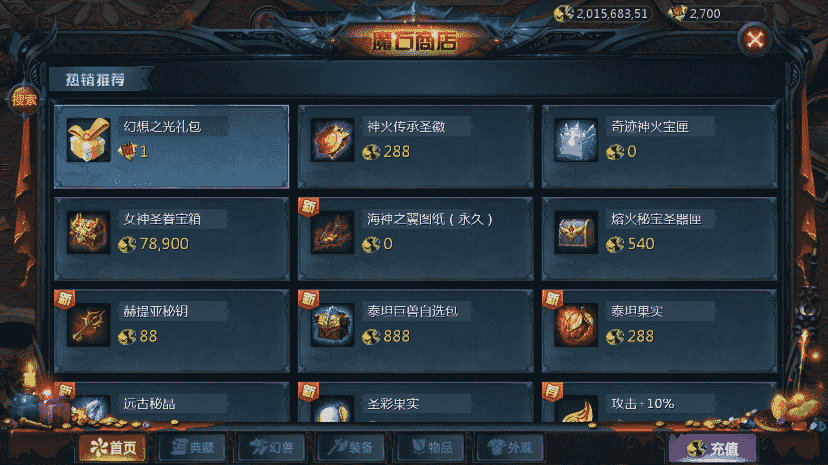Open the 搜索 search button
The width and height of the screenshot is (828, 465).
coord(24,99)
